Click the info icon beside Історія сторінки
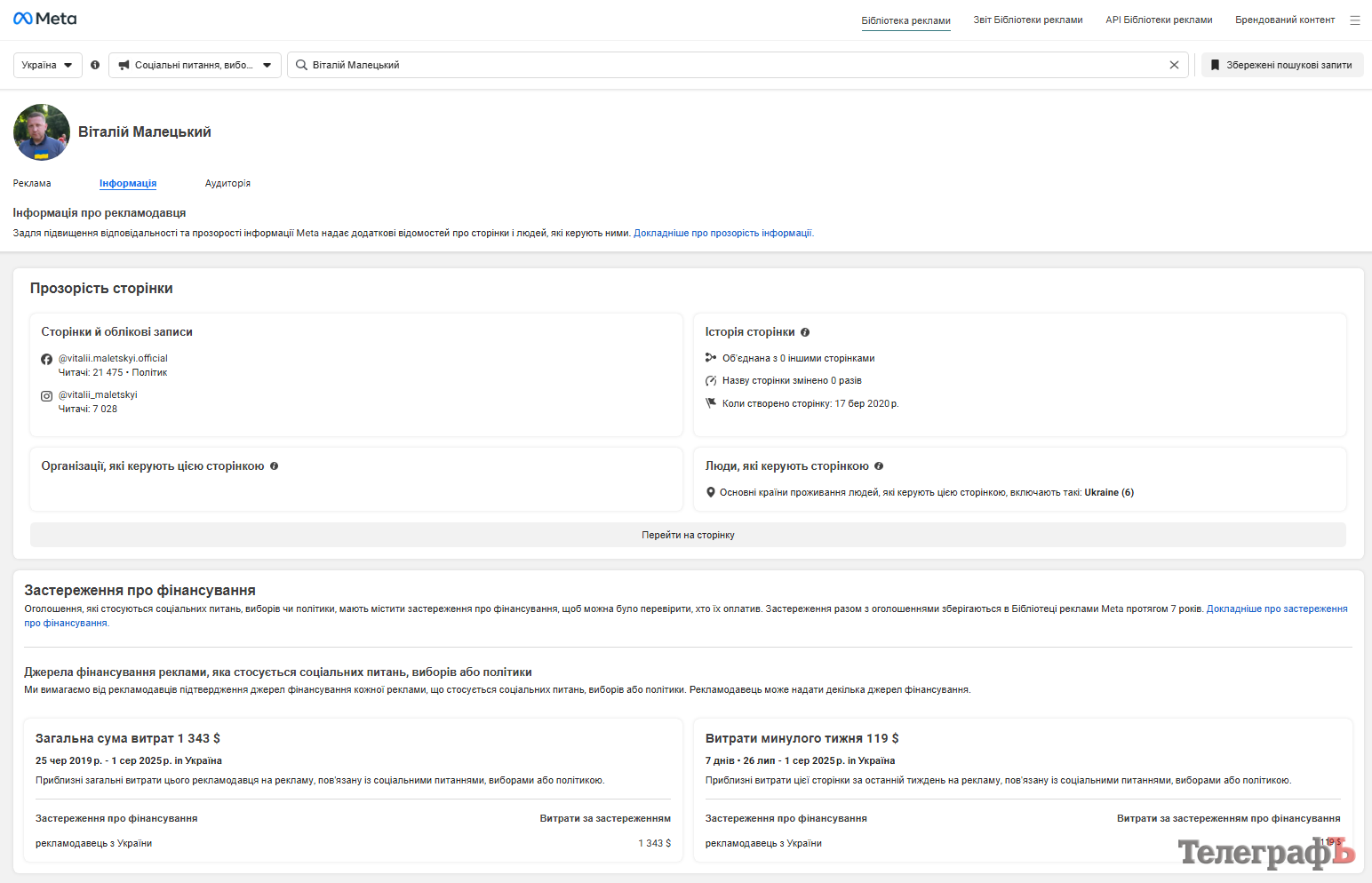This screenshot has height=883, width=1372. coord(805,332)
